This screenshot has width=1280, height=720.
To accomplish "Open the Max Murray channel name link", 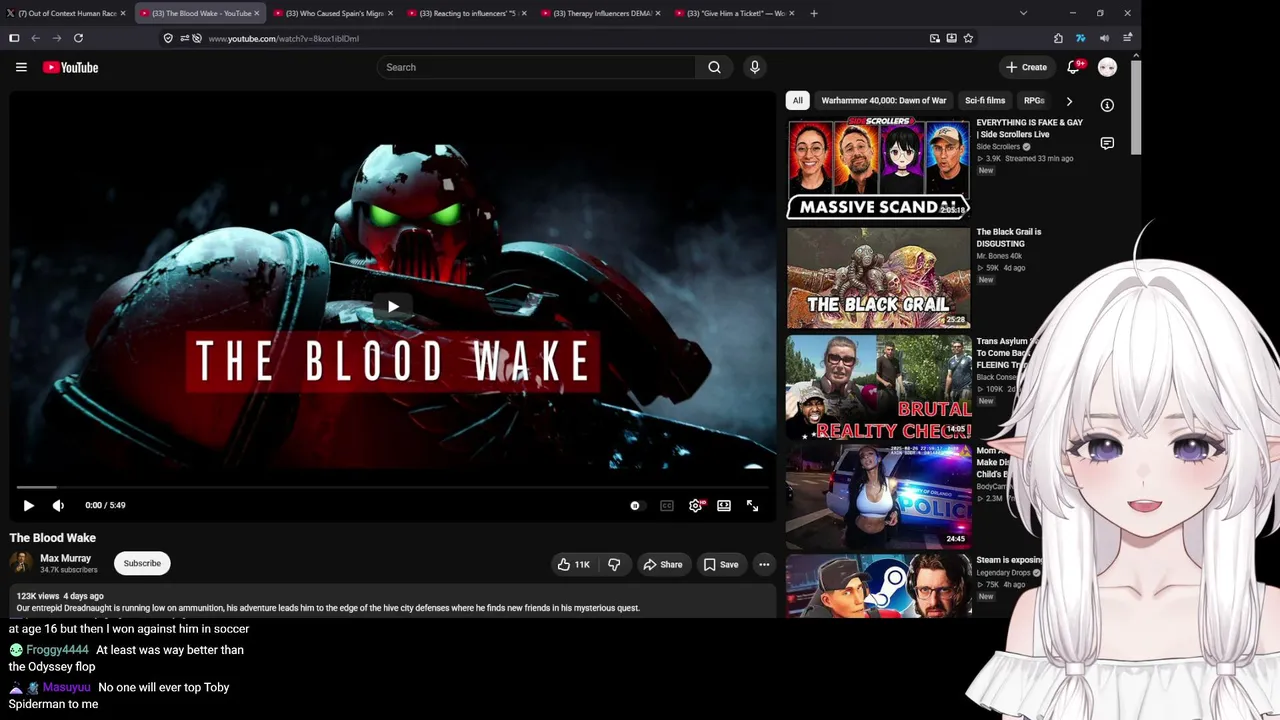I will (x=65, y=558).
